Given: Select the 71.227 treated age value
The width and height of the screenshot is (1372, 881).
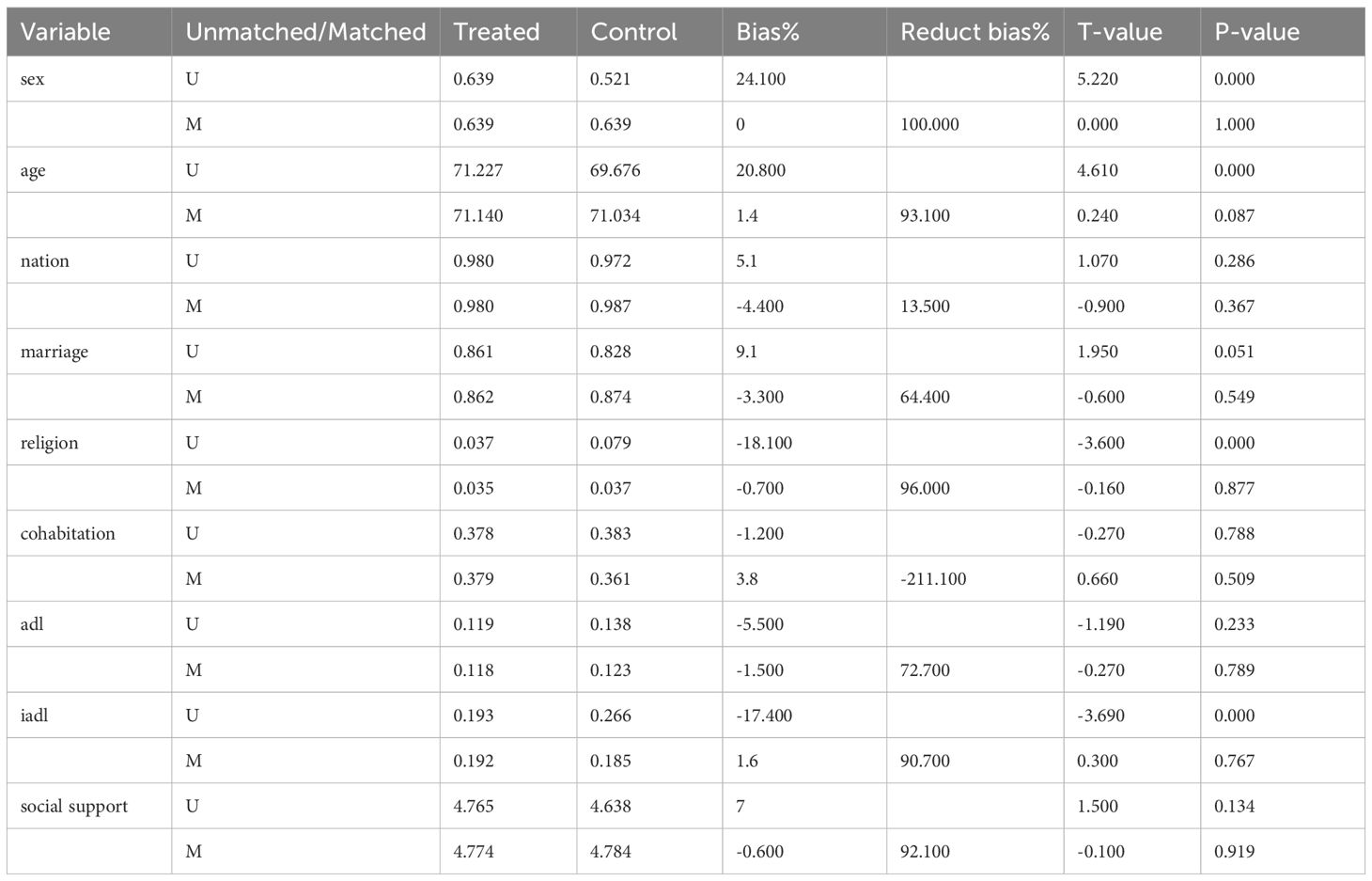Looking at the screenshot, I should (x=477, y=170).
